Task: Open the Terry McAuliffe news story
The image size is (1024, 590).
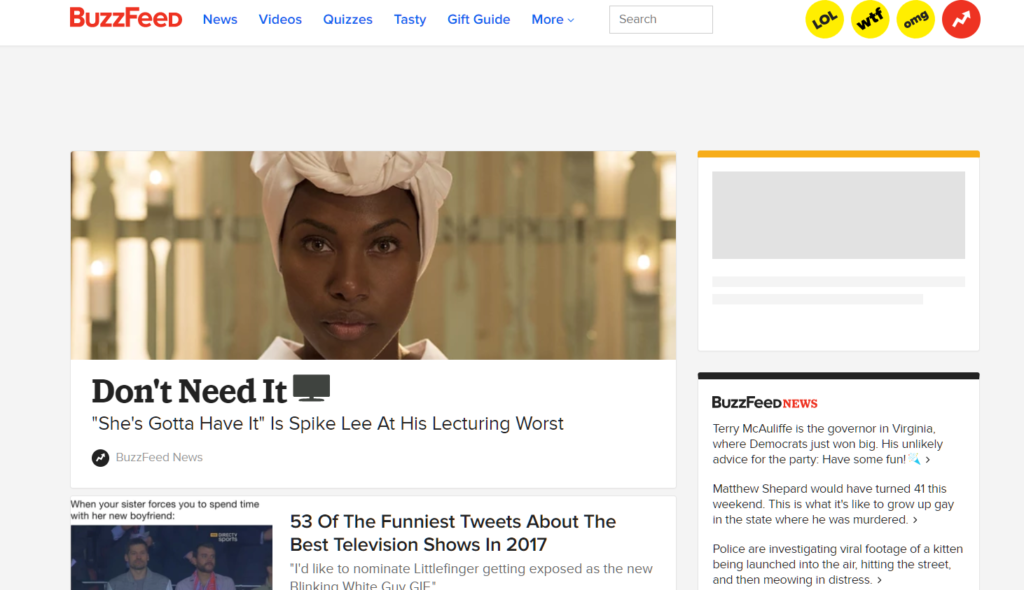Action: click(x=828, y=444)
